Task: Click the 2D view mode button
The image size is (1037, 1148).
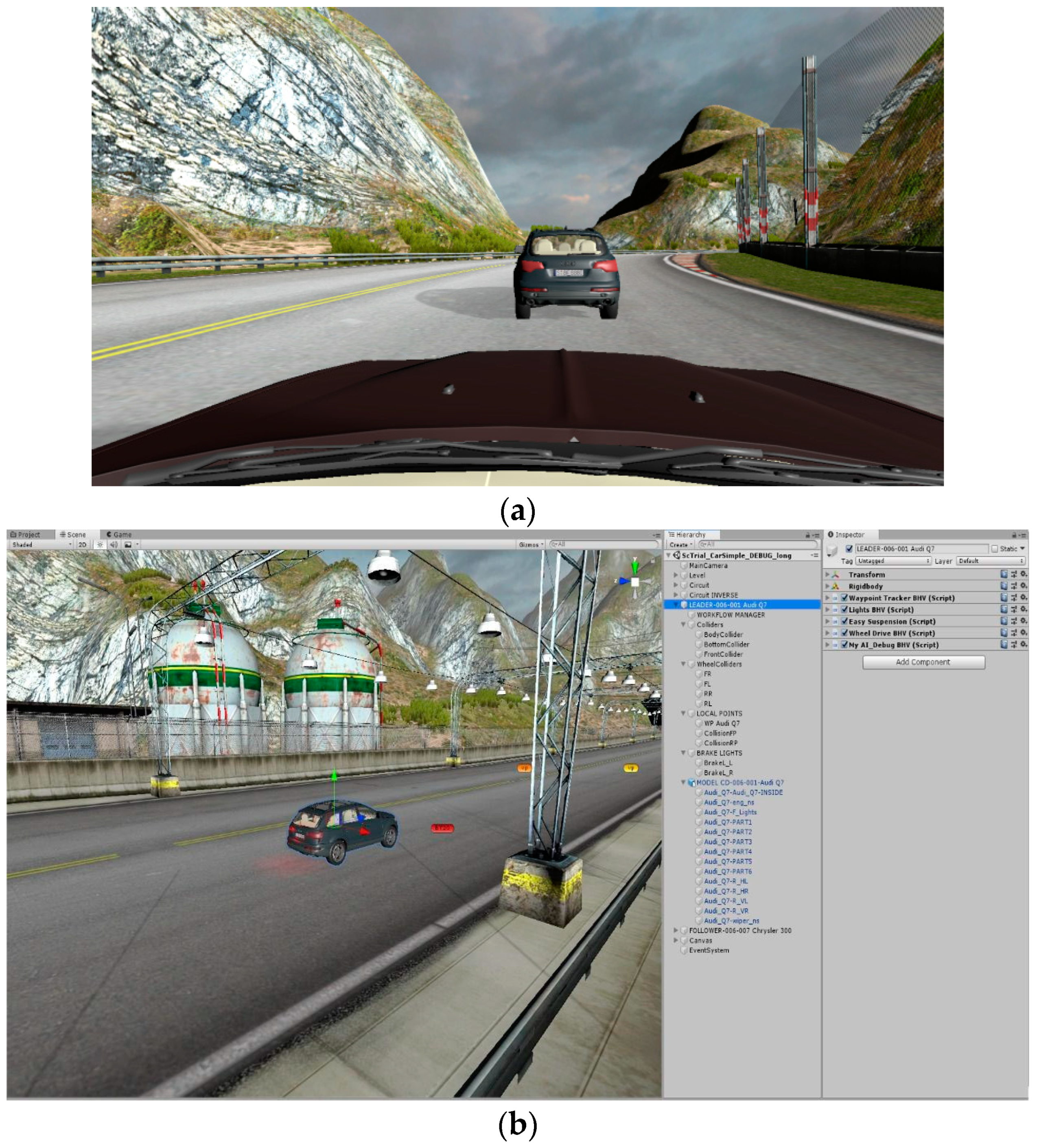Action: [83, 544]
